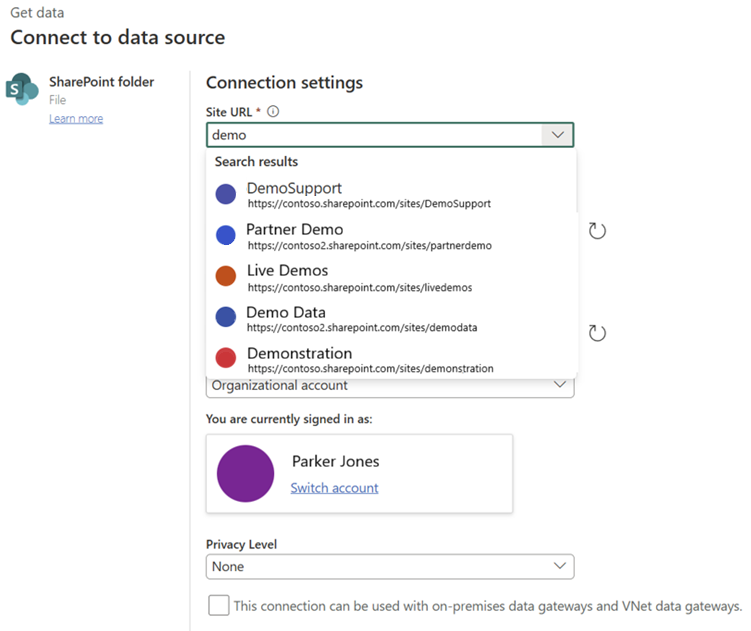Open the Learn more link
This screenshot has height=631, width=751.
(x=76, y=119)
